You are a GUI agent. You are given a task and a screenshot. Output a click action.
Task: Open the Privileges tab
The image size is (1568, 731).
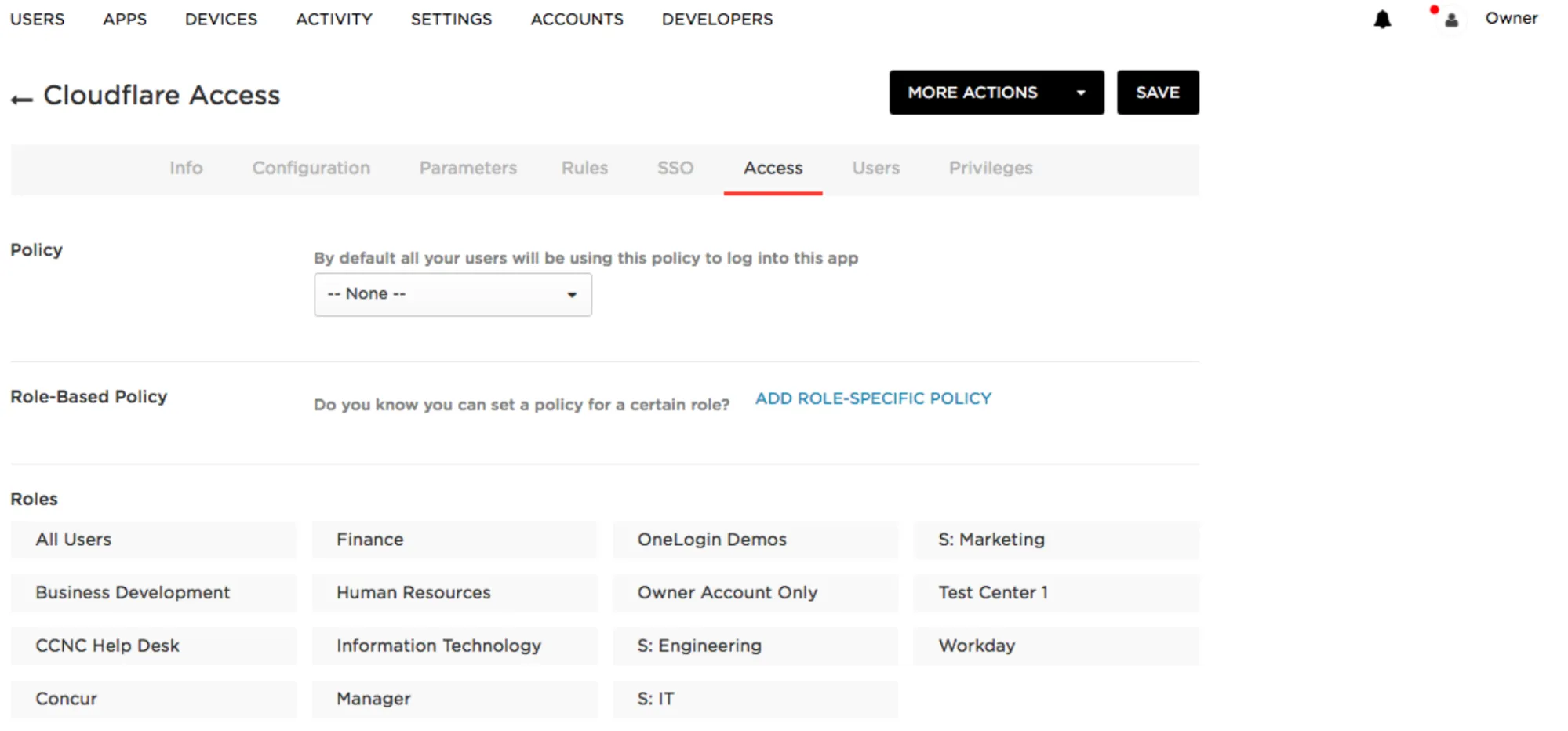(990, 168)
